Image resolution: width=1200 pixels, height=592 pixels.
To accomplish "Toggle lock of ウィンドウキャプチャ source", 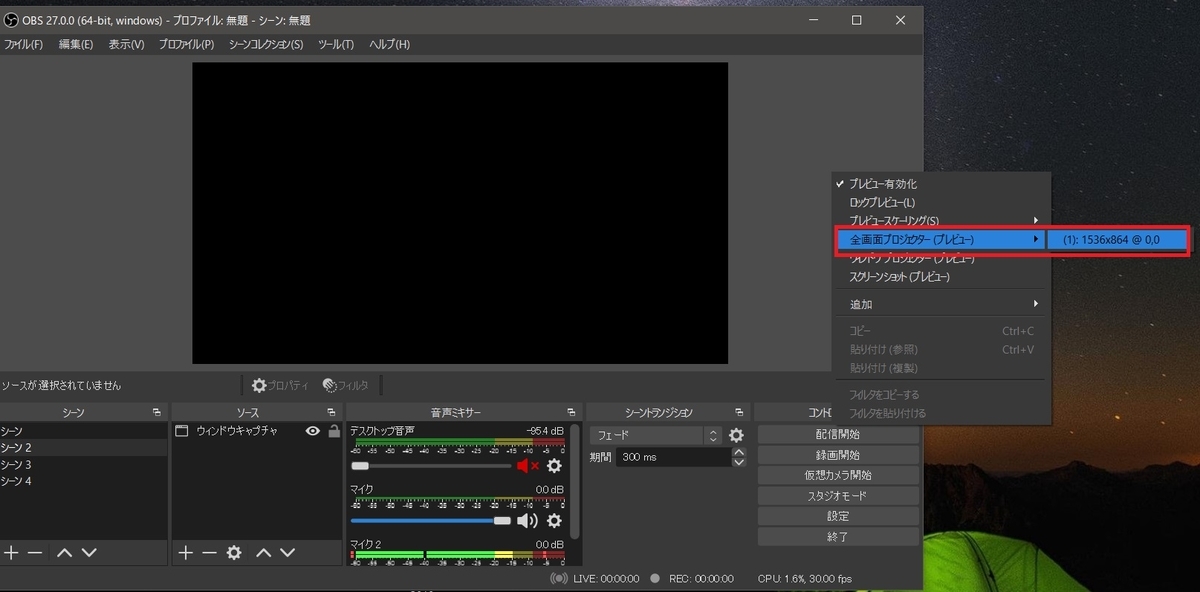I will pos(334,431).
